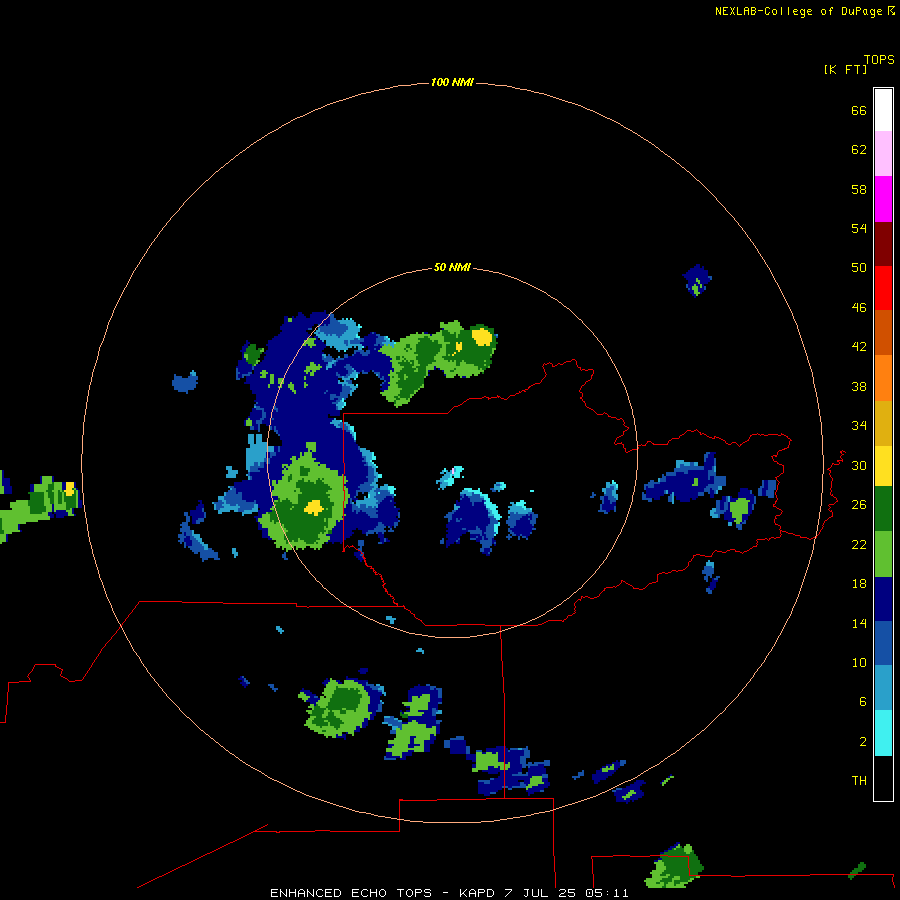
Task: Click the legend value "10"
Action: pyautogui.click(x=859, y=662)
